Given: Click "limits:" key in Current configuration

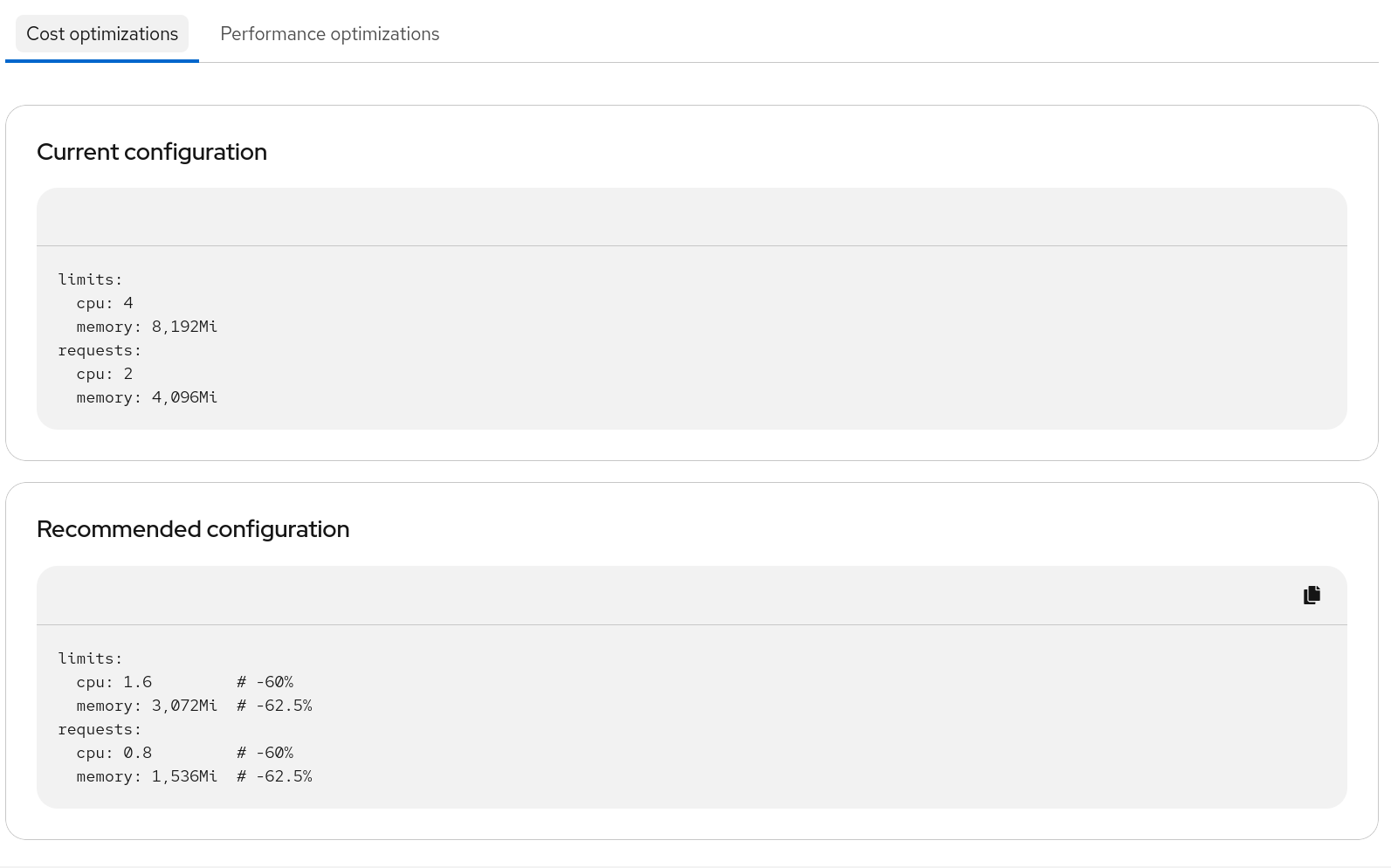Looking at the screenshot, I should (91, 279).
